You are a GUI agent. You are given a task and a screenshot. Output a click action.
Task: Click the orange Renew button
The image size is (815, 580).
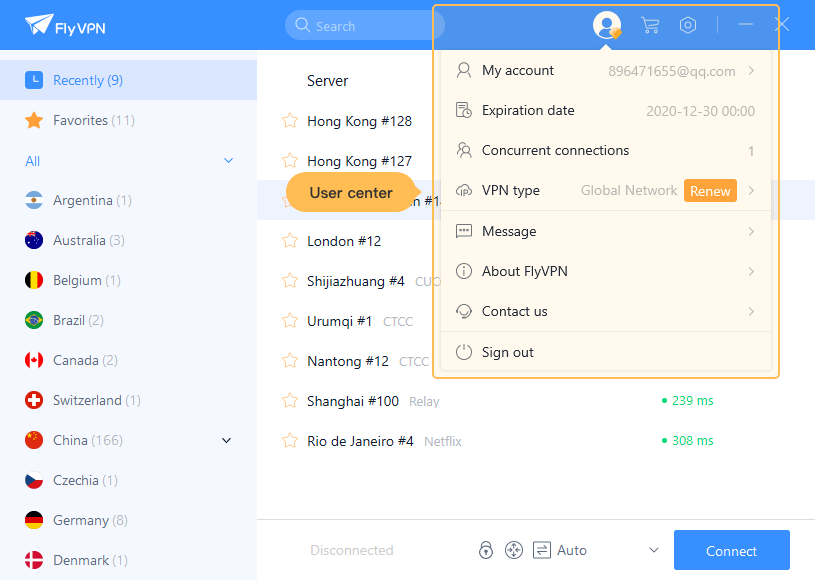[x=710, y=191]
